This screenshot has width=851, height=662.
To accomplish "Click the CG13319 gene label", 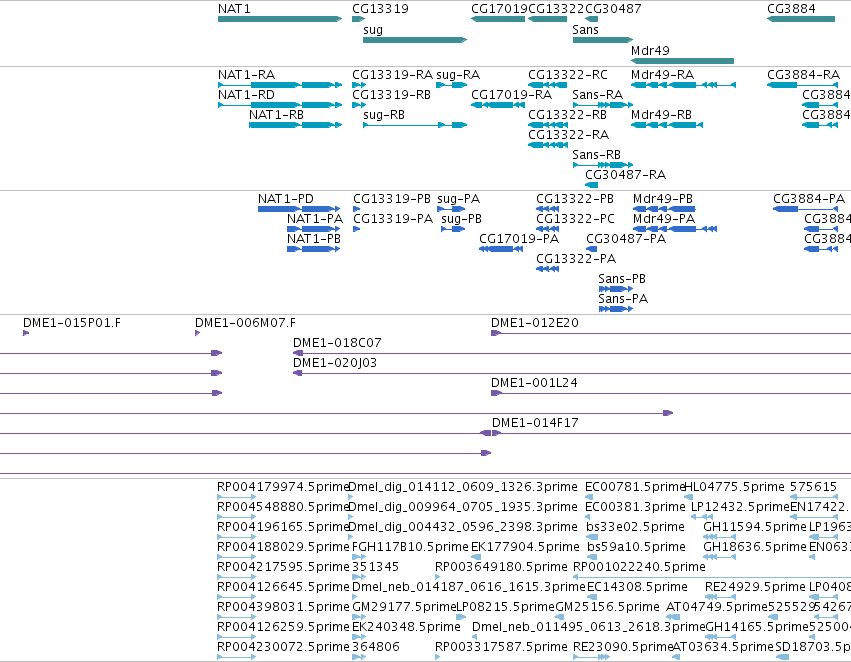I will (x=380, y=9).
